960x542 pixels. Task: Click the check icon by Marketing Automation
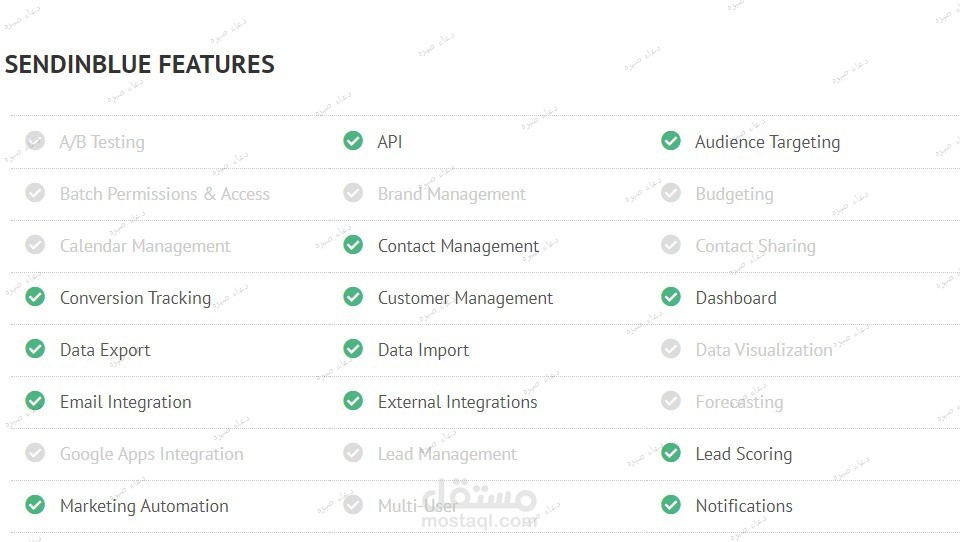click(35, 505)
